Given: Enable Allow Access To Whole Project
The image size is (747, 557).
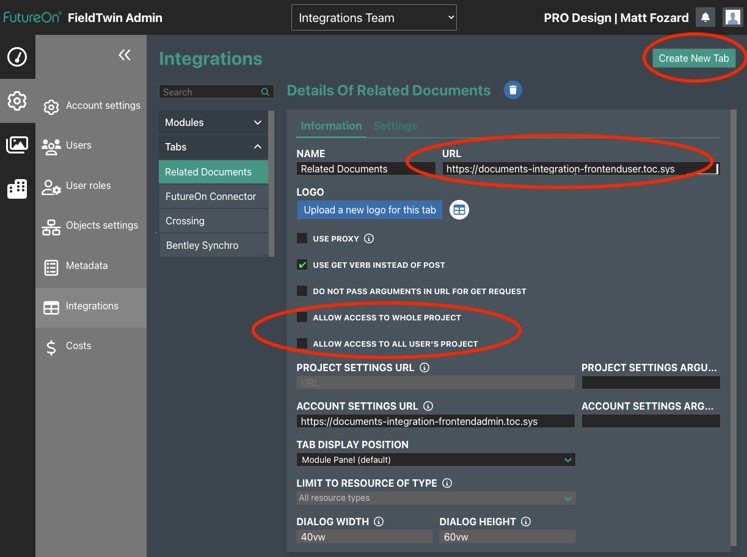Looking at the screenshot, I should (302, 317).
